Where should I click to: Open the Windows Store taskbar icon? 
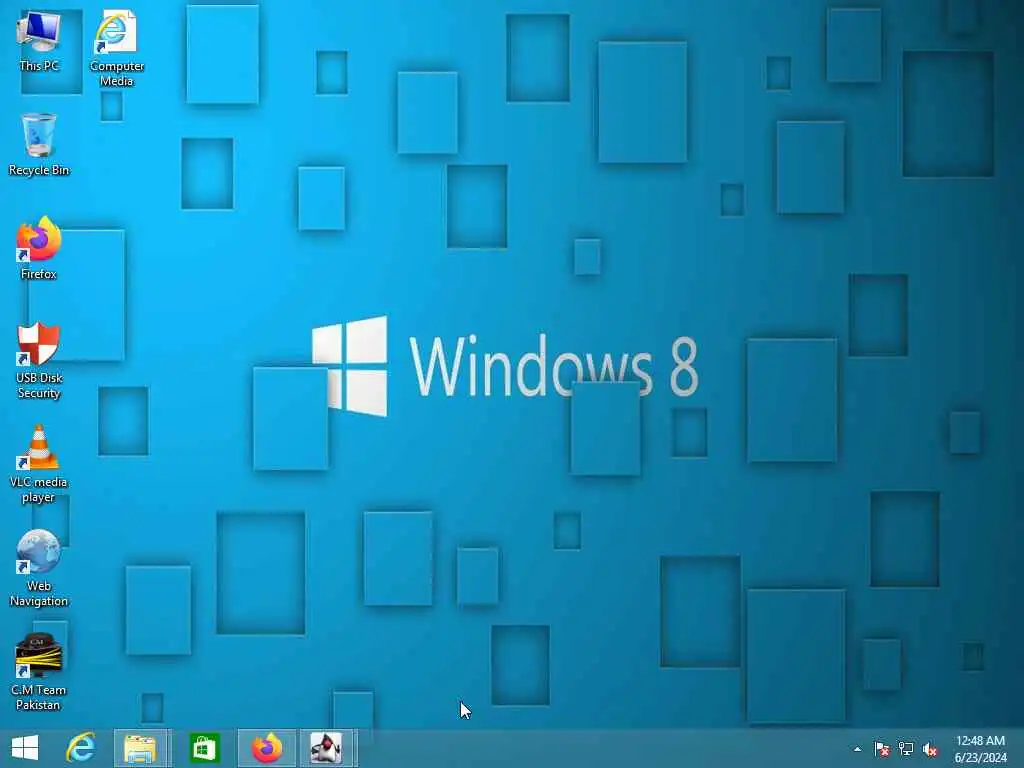[x=204, y=748]
